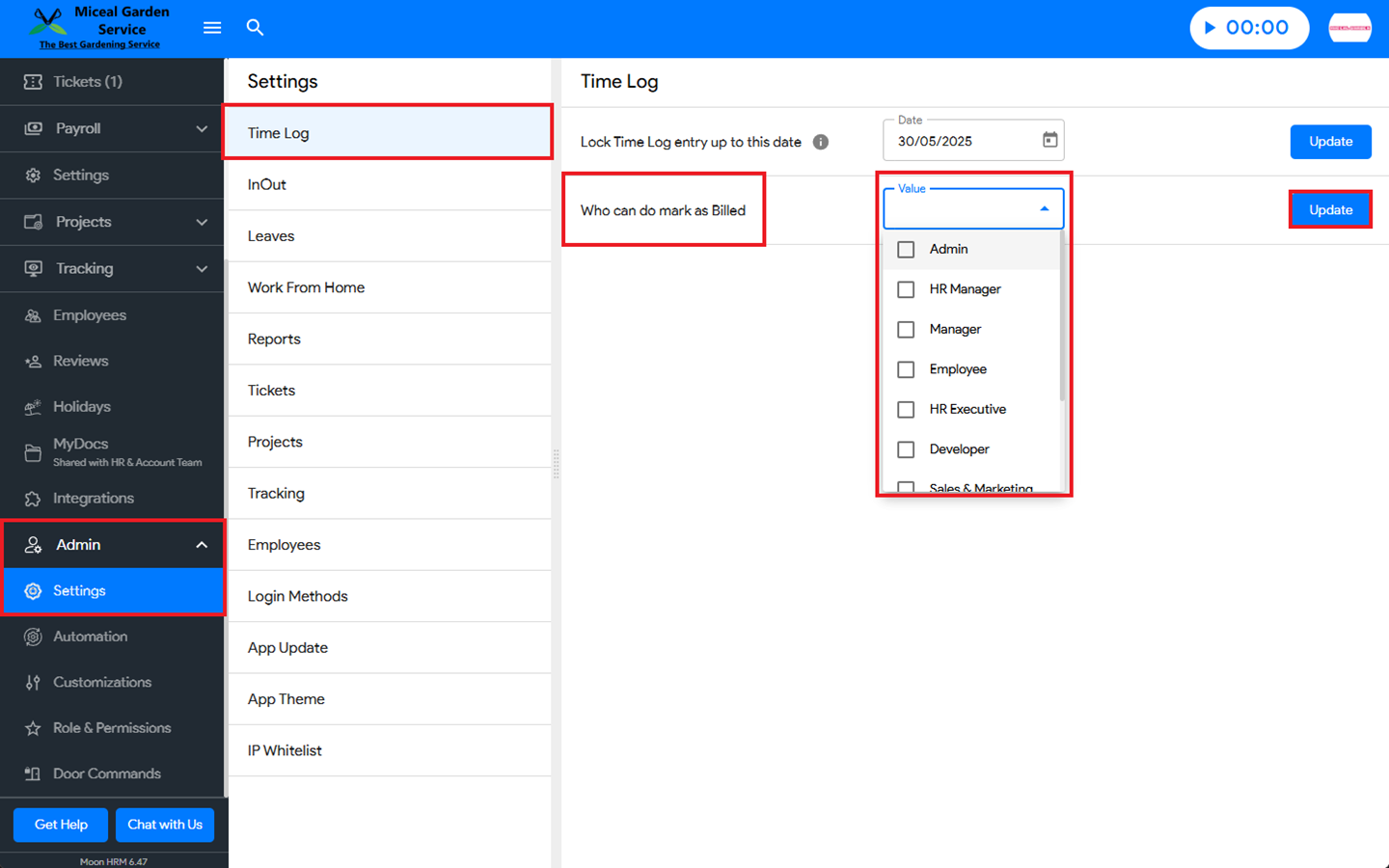This screenshot has height=868, width=1389.
Task: Collapse the Admin sidebar section
Action: pyautogui.click(x=201, y=545)
